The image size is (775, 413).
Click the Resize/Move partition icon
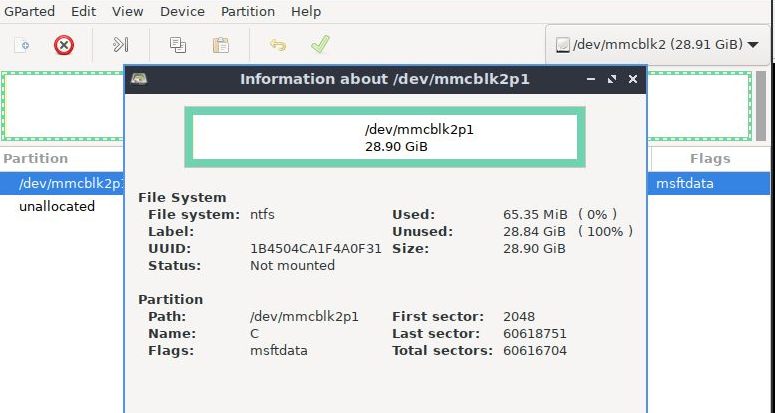[x=121, y=45]
